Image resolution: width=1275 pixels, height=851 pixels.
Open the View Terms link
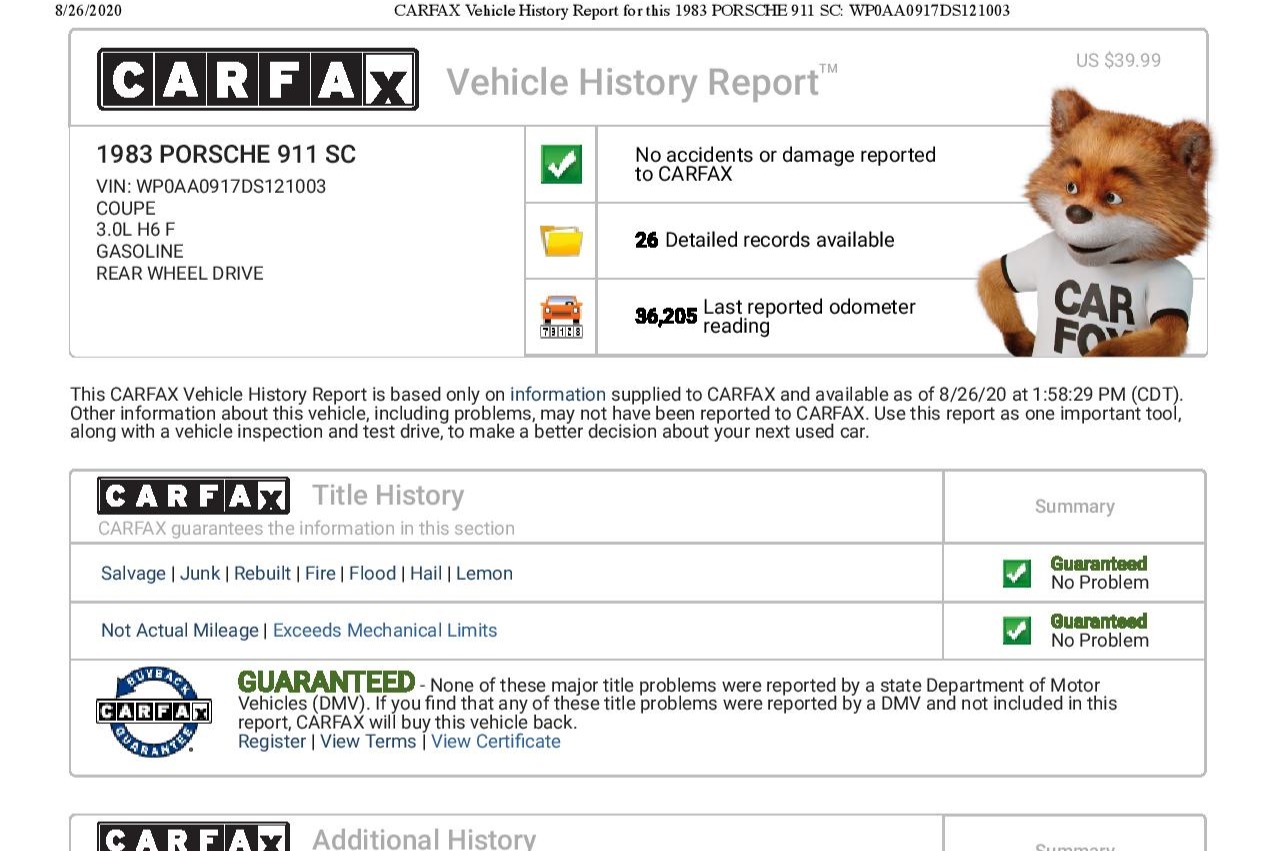coord(368,741)
